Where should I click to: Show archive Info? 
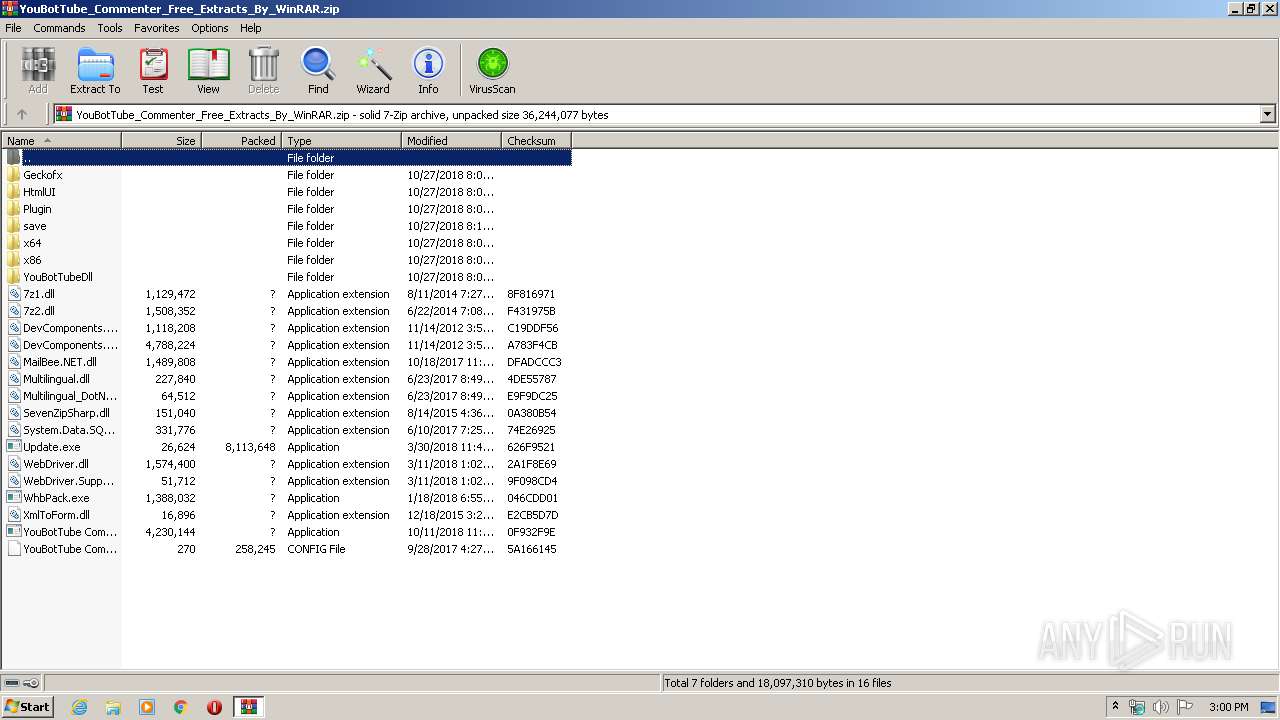(x=428, y=71)
